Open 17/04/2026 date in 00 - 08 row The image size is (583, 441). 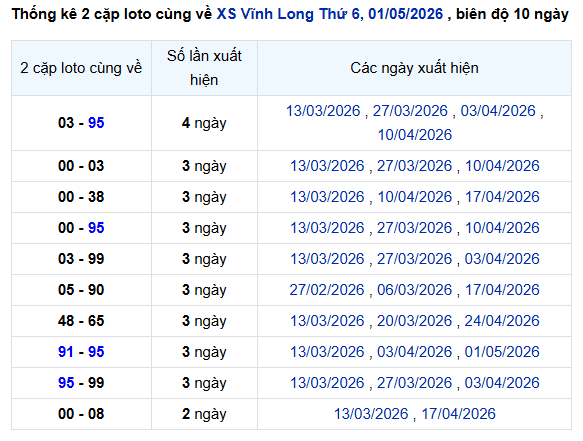click(458, 414)
